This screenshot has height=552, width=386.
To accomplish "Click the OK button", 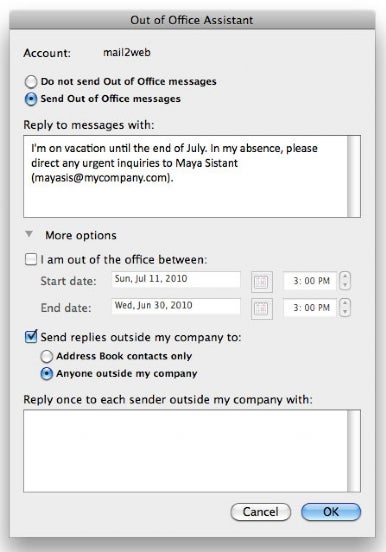I will 331,512.
